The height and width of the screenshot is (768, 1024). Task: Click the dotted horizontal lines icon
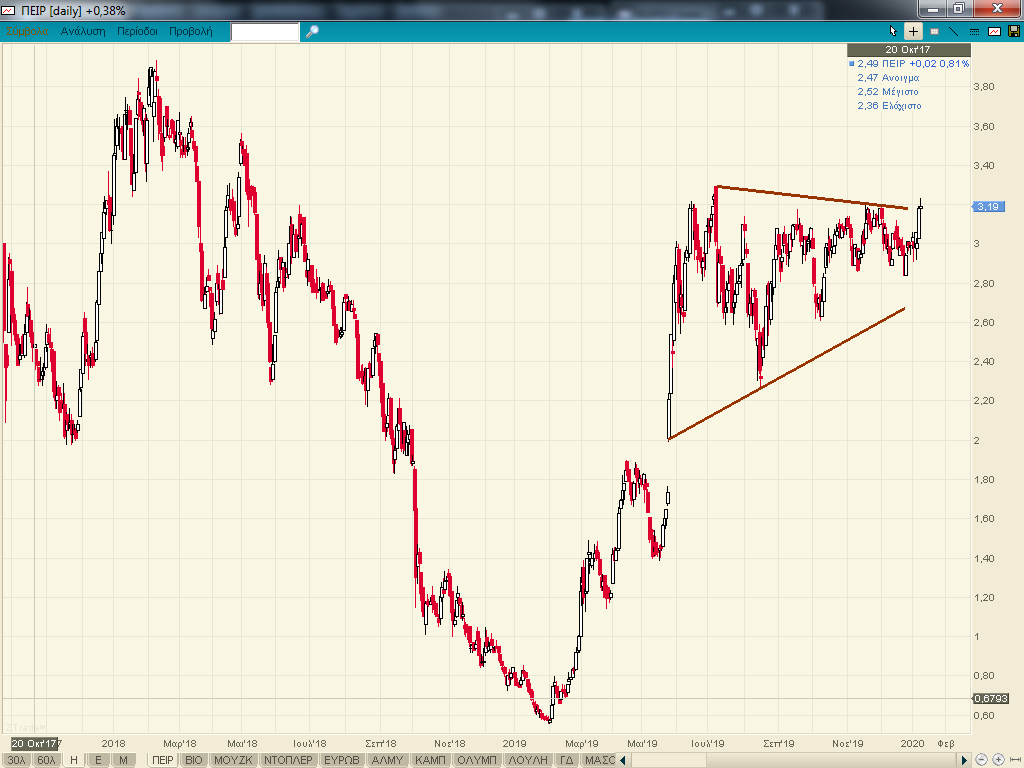pos(974,31)
